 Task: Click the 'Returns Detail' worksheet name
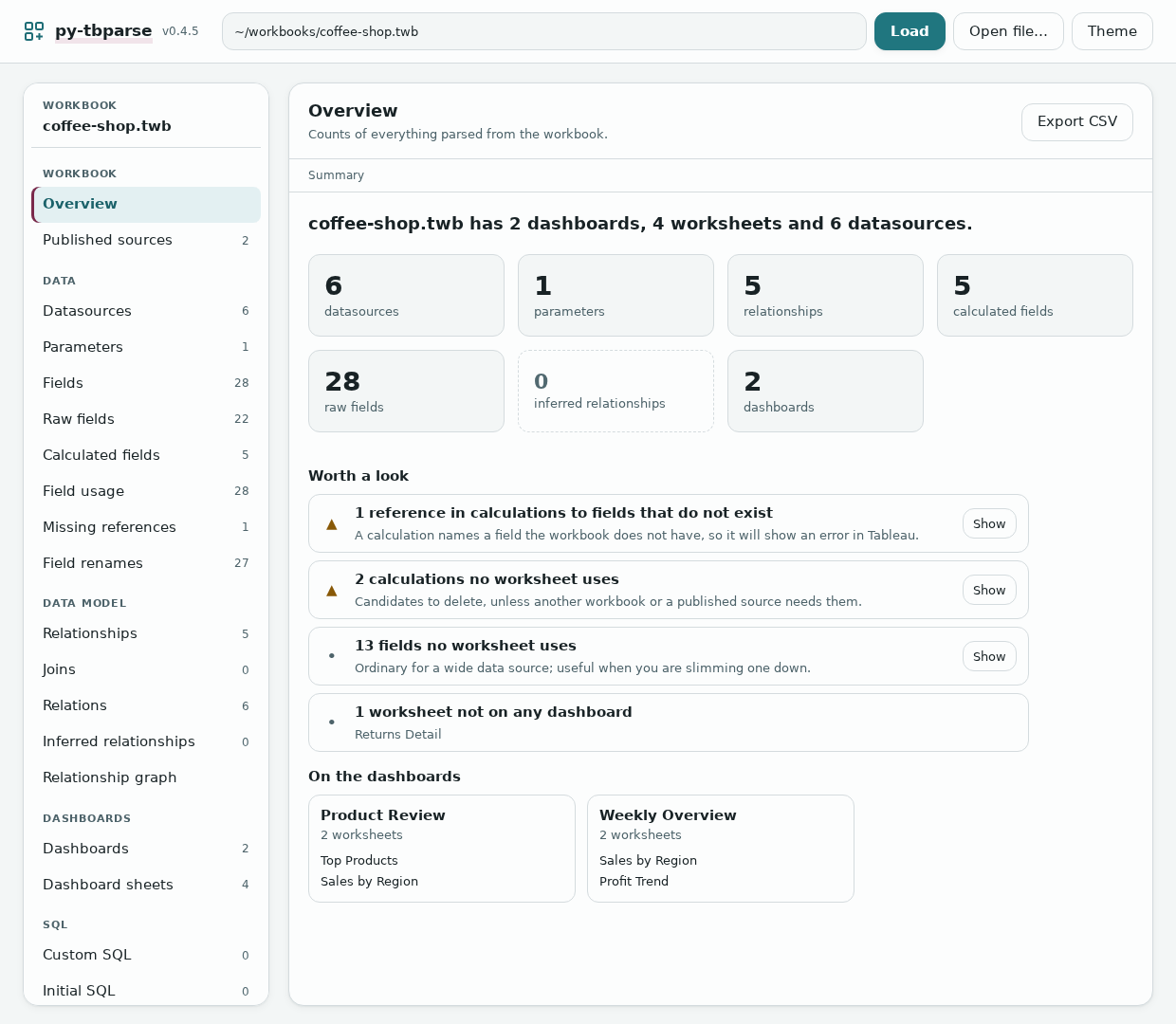tap(398, 735)
